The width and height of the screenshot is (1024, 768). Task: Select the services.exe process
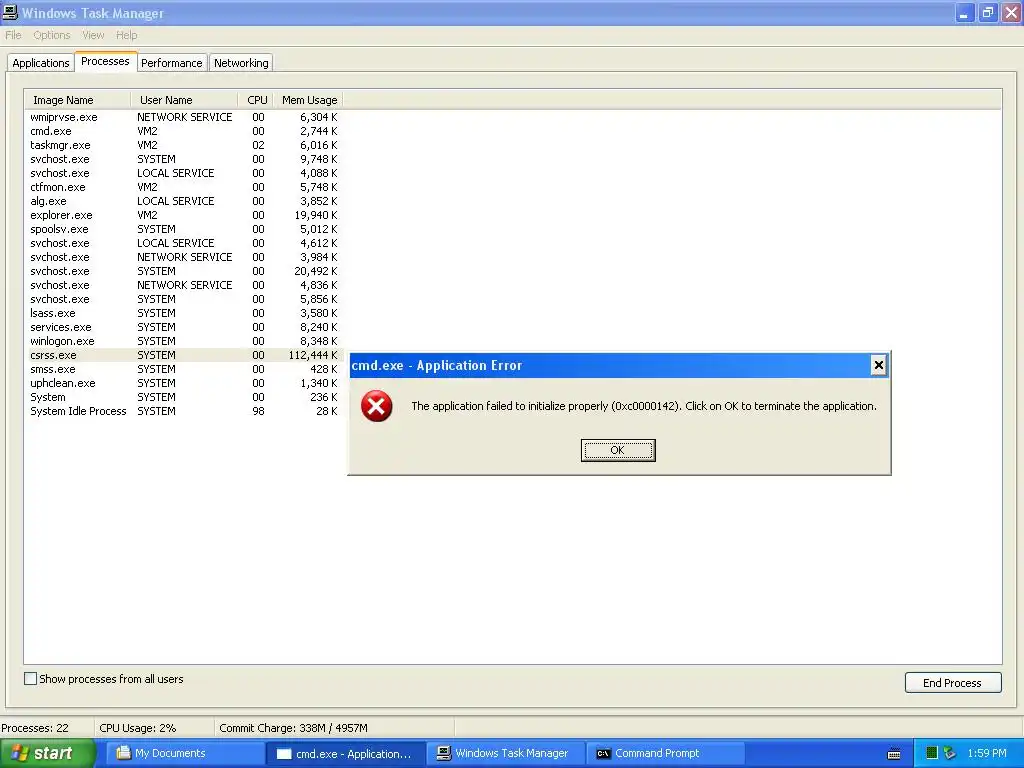point(184,327)
